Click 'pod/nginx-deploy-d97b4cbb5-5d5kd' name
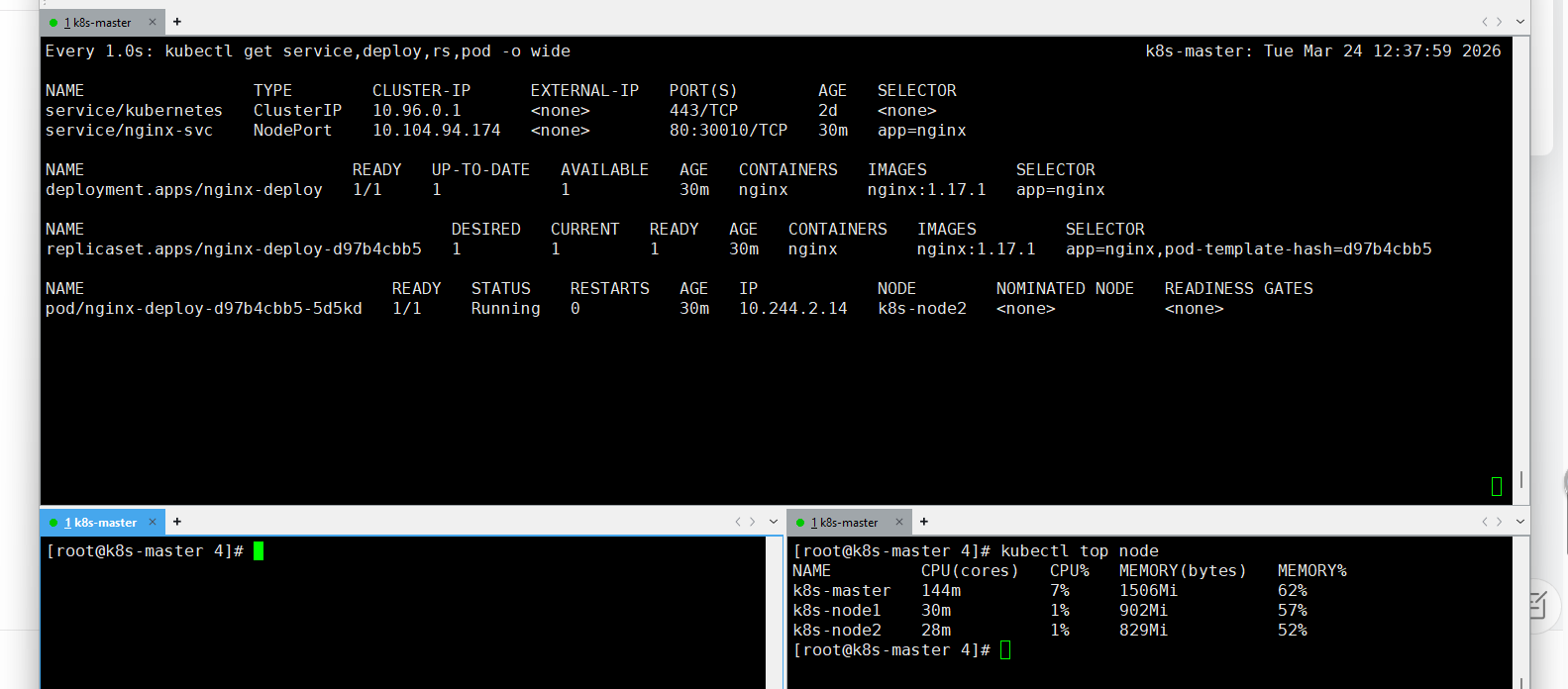The width and height of the screenshot is (1568, 689). [x=204, y=309]
